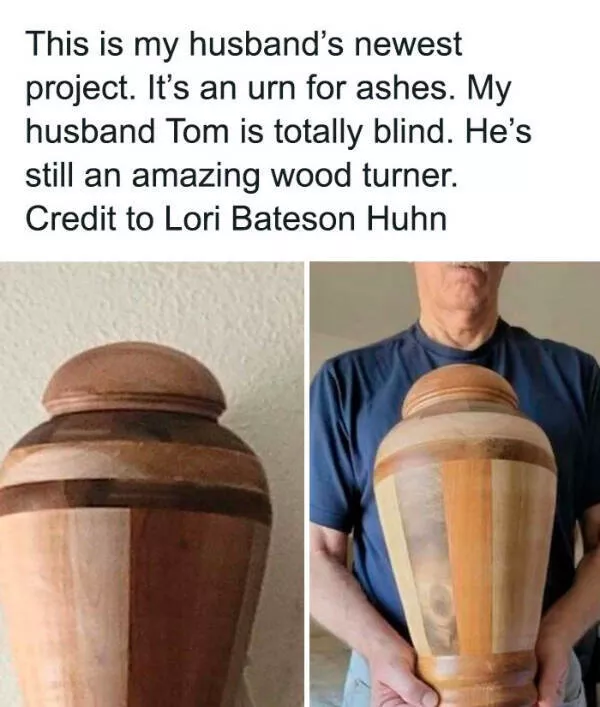
Task: Click the white divider between the two photos
Action: (x=307, y=484)
